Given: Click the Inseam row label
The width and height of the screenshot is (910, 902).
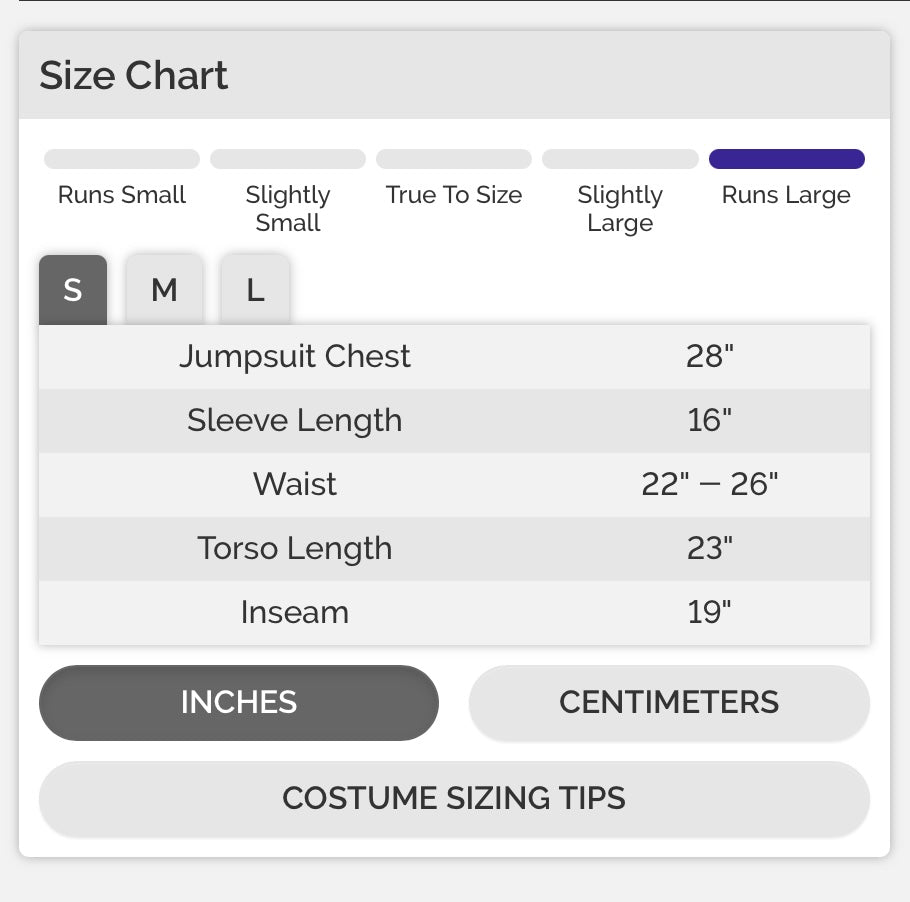Looking at the screenshot, I should [x=295, y=612].
